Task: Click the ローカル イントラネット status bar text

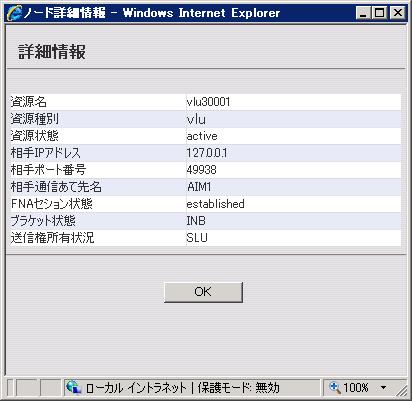Action: point(136,388)
